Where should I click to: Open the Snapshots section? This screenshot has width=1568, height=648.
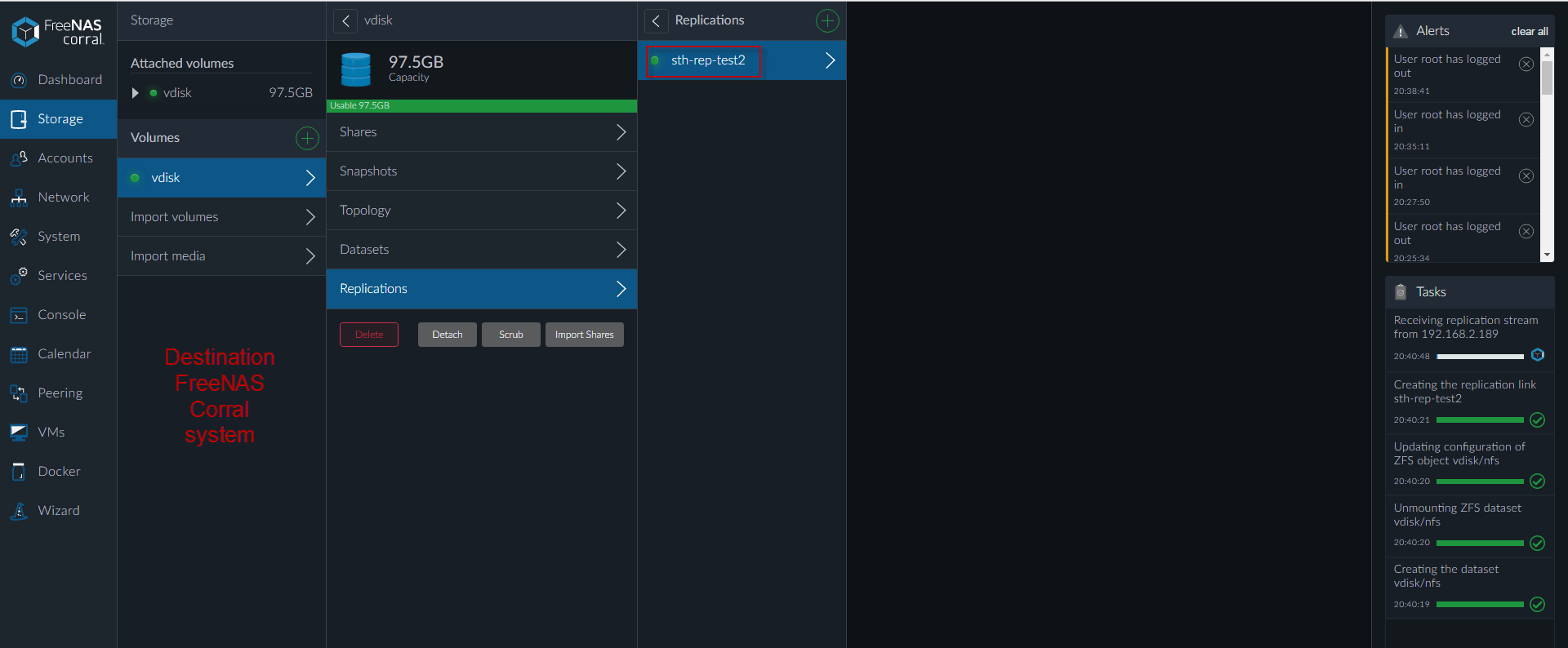click(482, 171)
